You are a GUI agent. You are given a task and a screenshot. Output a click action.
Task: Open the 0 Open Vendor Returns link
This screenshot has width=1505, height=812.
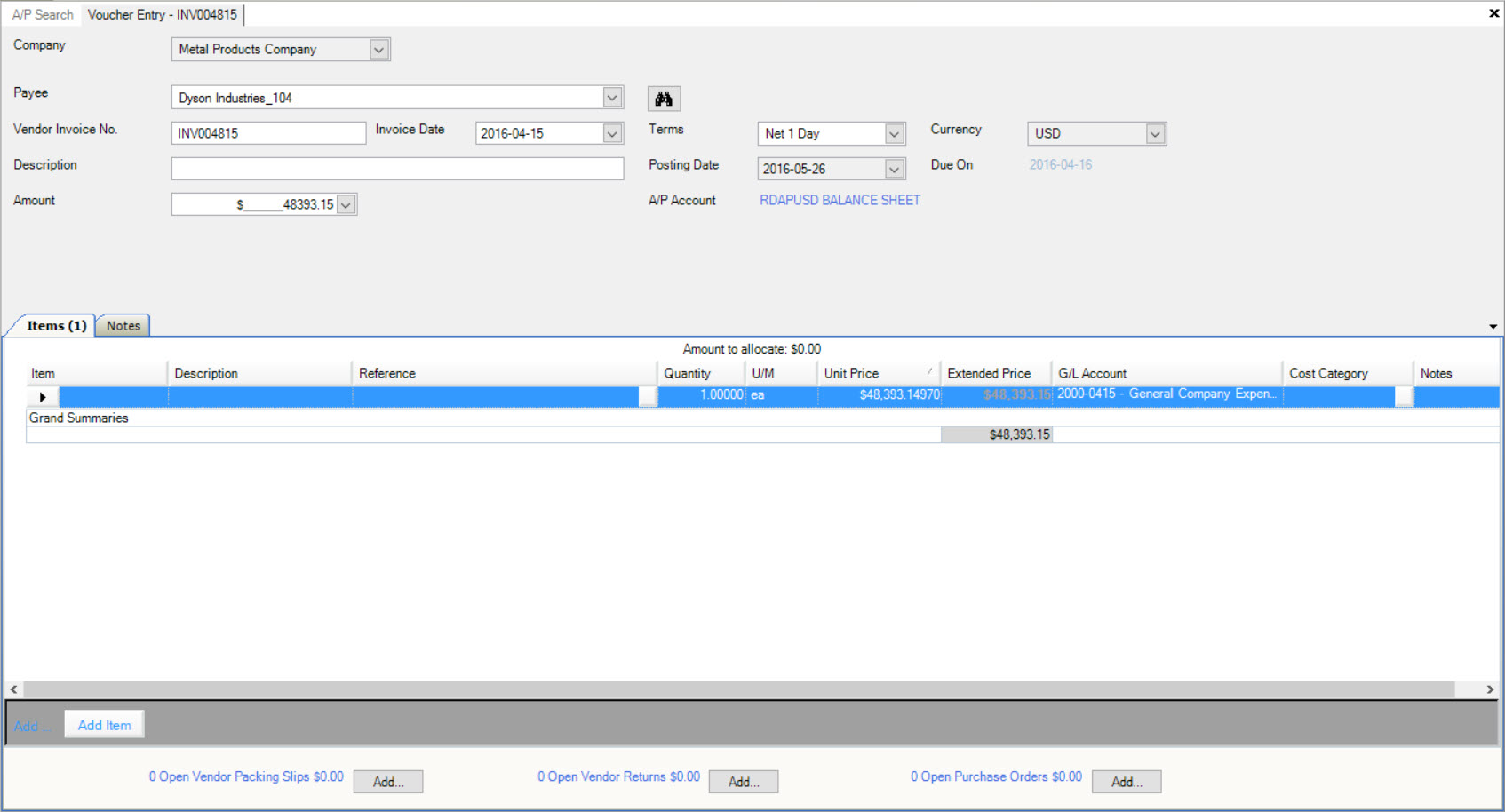(x=618, y=776)
